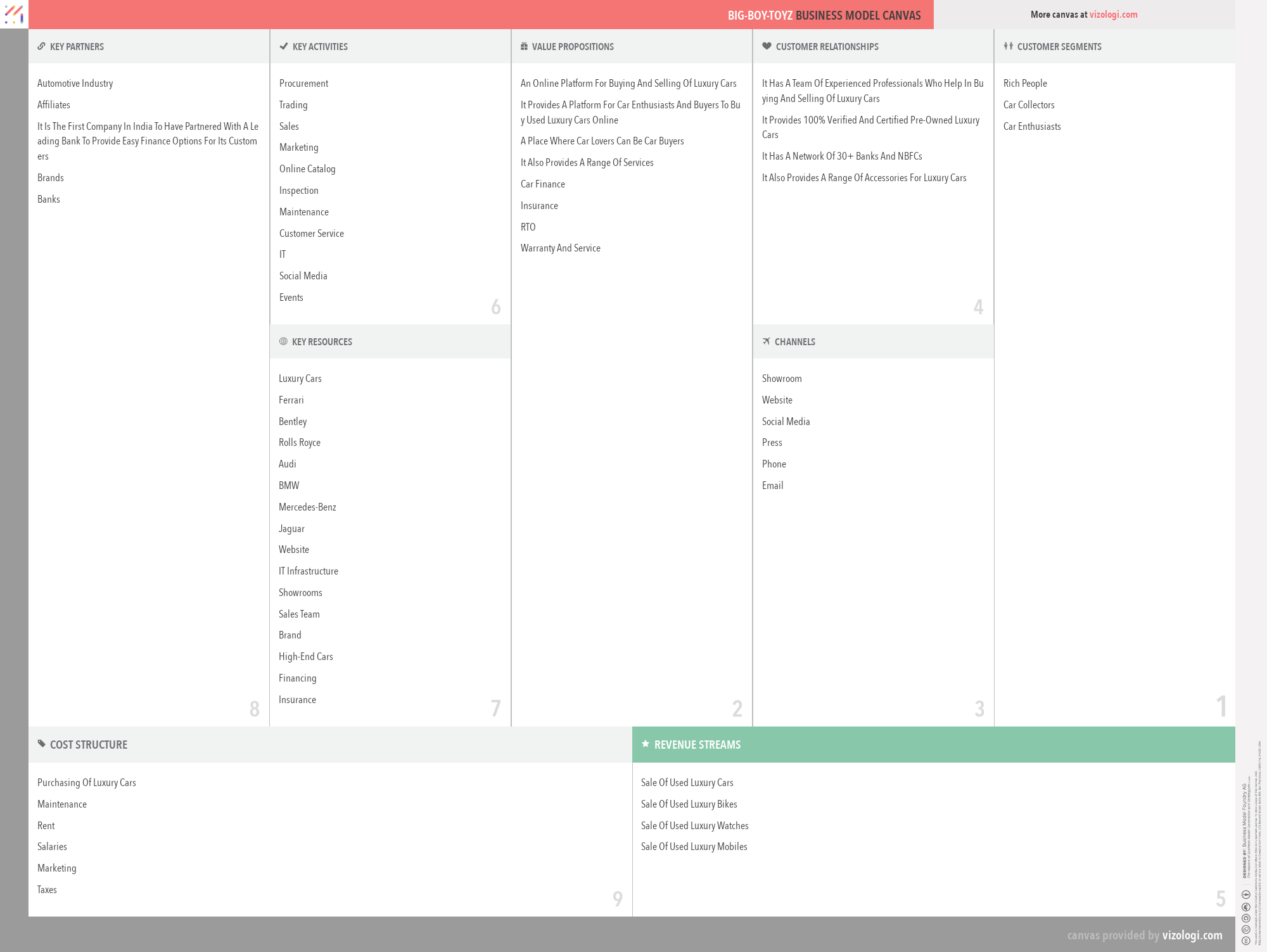Viewport: 1267px width, 952px height.
Task: Click the Creative Commons license icon
Action: (x=1245, y=941)
